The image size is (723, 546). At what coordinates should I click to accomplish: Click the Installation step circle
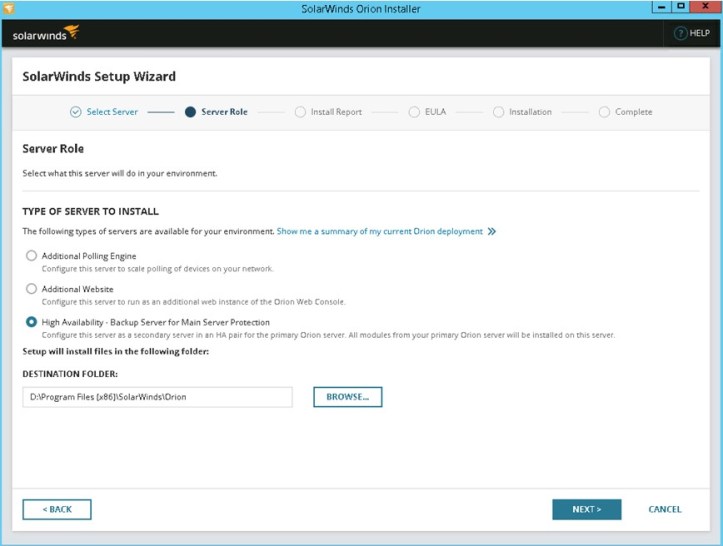pos(498,112)
